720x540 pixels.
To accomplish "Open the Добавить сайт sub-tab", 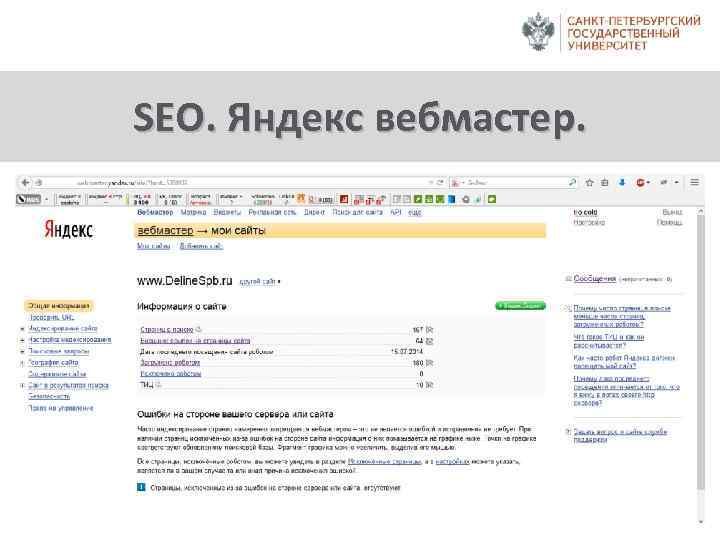I will [201, 246].
